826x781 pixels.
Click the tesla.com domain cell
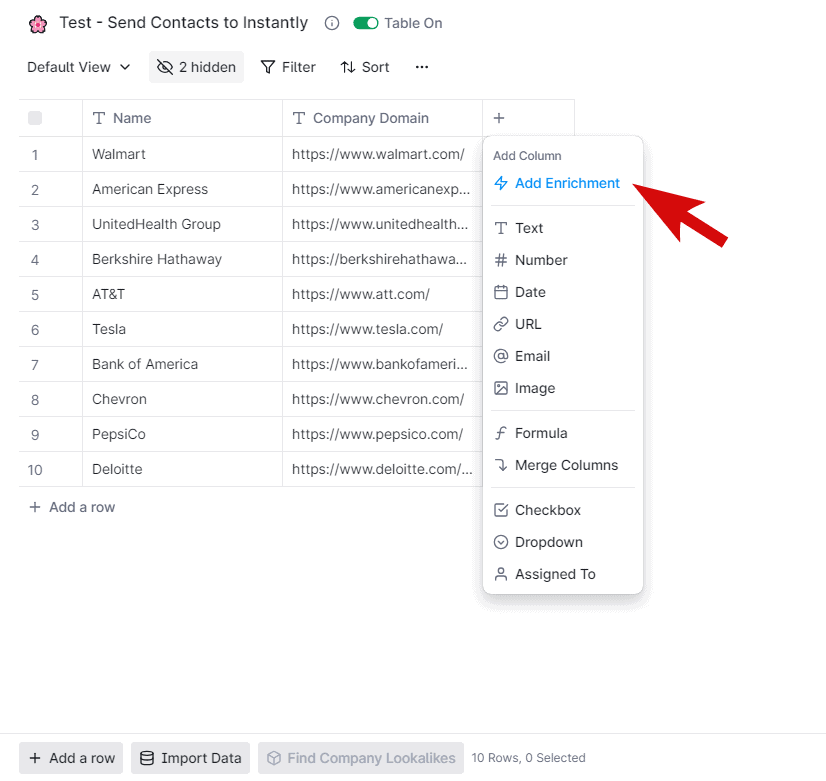[382, 330]
